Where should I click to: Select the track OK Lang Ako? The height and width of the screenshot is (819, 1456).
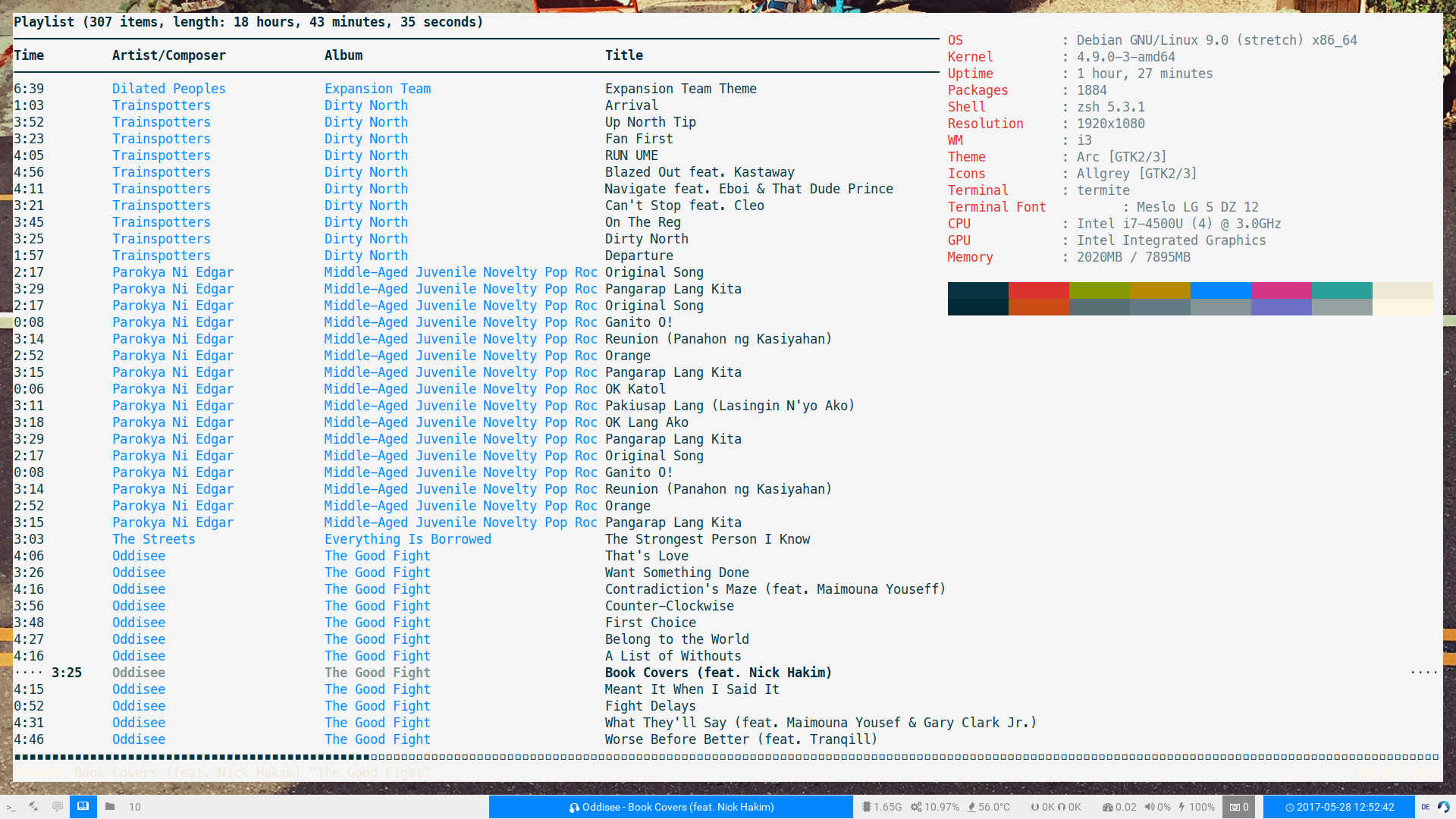(x=647, y=422)
